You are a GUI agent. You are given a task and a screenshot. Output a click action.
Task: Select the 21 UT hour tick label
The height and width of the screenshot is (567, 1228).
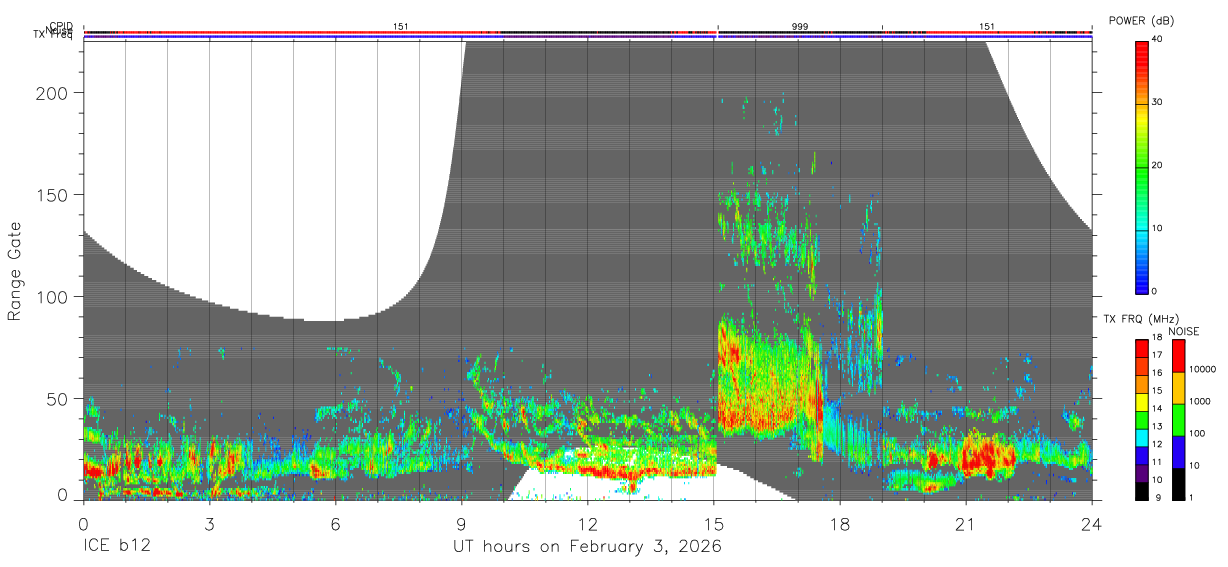tap(966, 524)
